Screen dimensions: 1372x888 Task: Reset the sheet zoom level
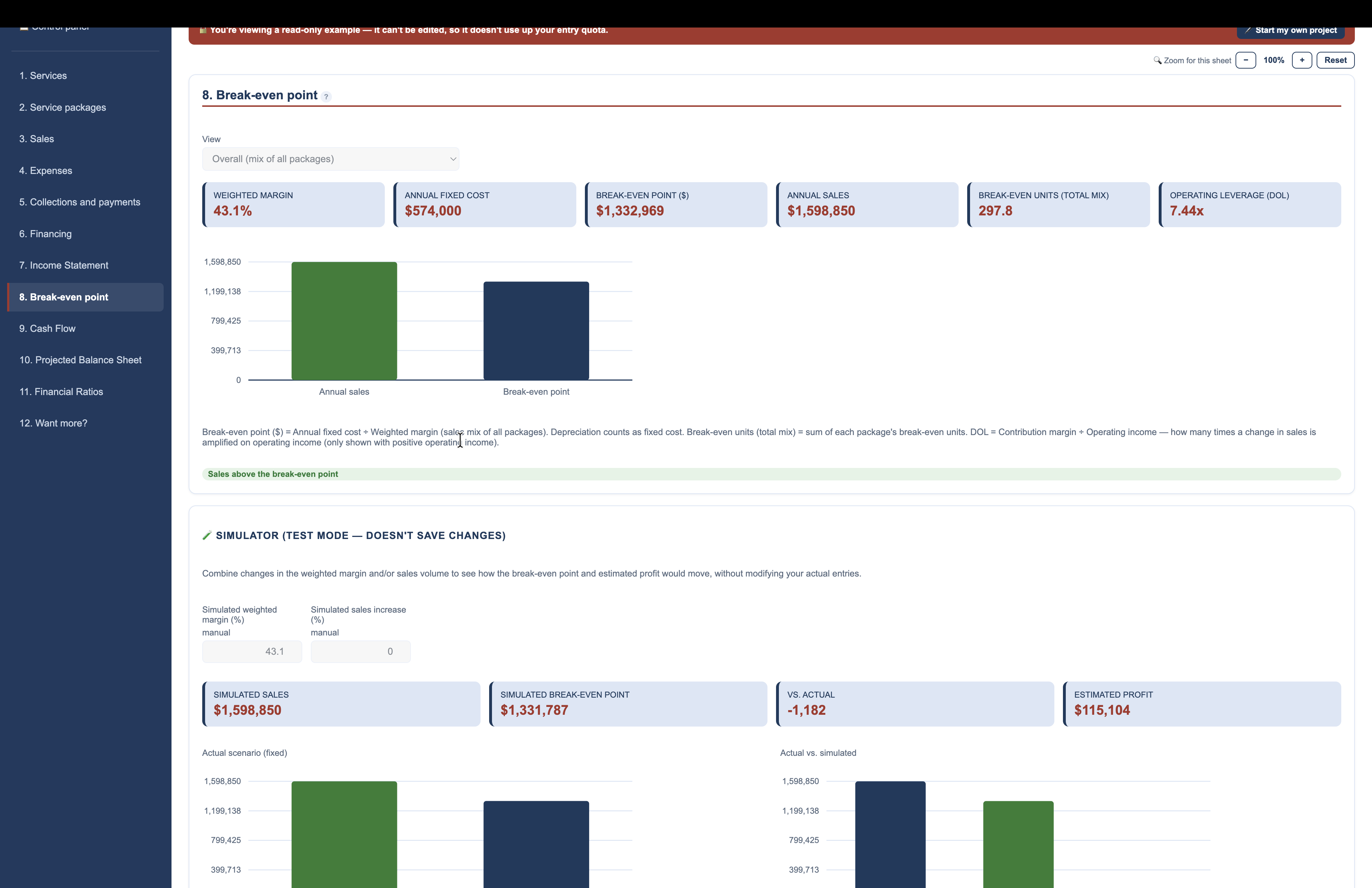1335,60
